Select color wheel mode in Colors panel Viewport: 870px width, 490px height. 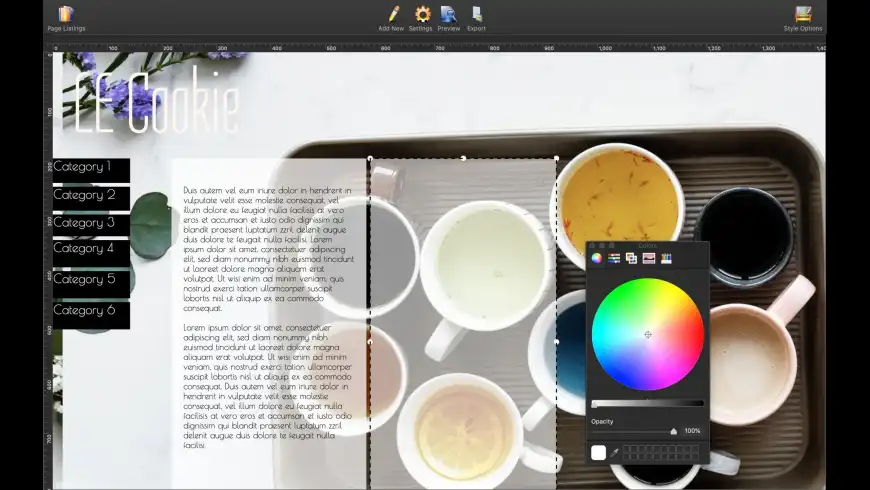596,258
